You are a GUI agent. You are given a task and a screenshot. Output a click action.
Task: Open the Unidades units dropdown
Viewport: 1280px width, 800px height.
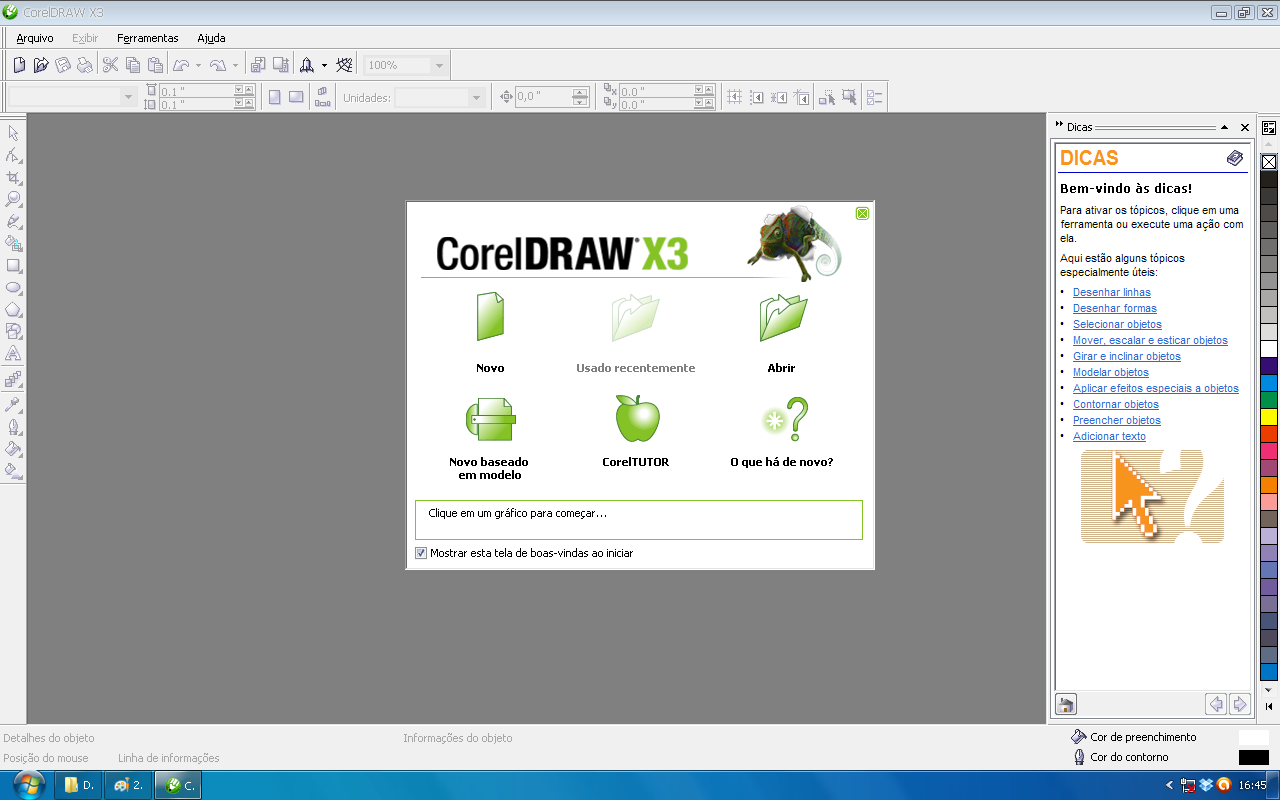pyautogui.click(x=477, y=97)
